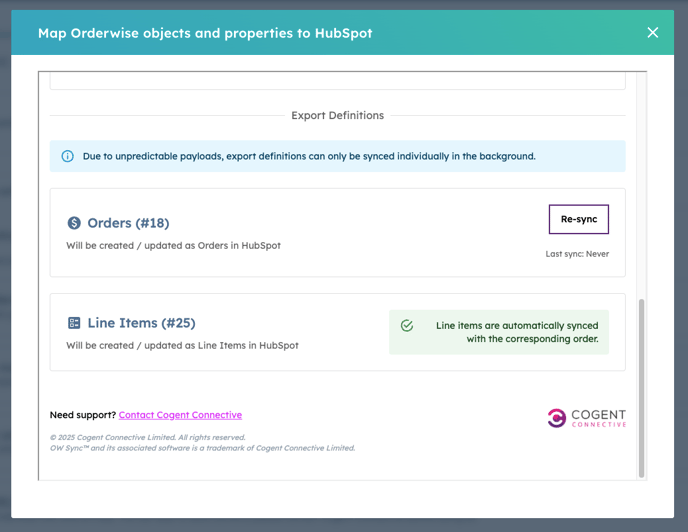Click the dialog title 'Map Orderwise objects' text
This screenshot has height=532, width=688.
205,33
